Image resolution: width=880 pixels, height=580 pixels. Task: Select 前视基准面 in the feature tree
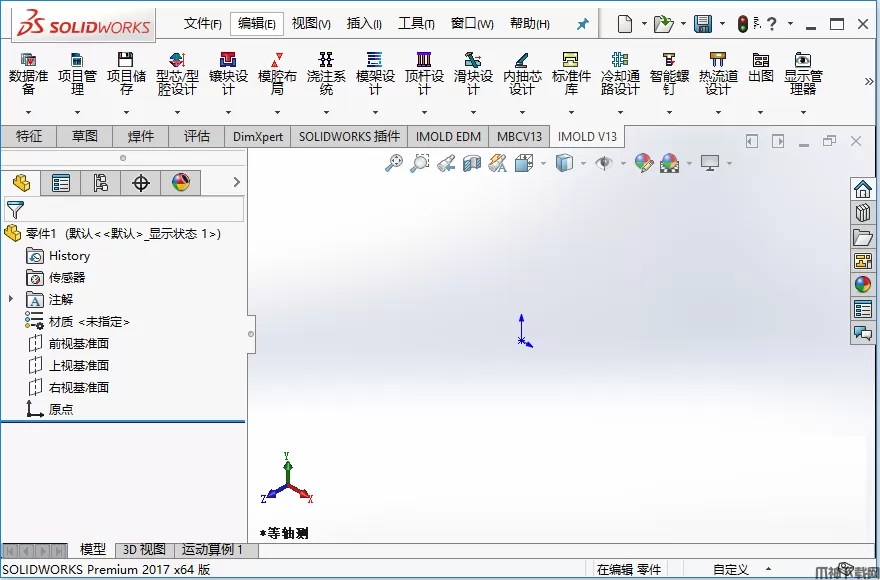click(78, 343)
